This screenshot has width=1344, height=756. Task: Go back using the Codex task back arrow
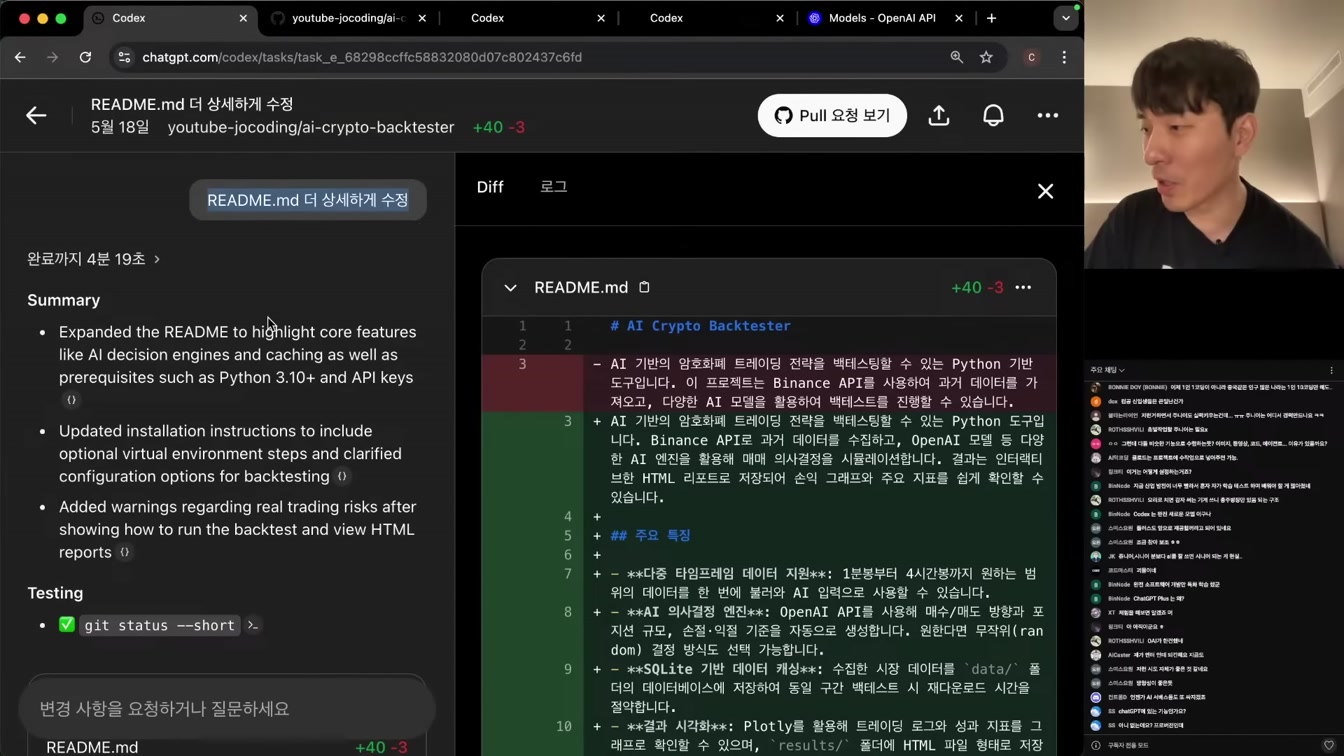click(36, 116)
